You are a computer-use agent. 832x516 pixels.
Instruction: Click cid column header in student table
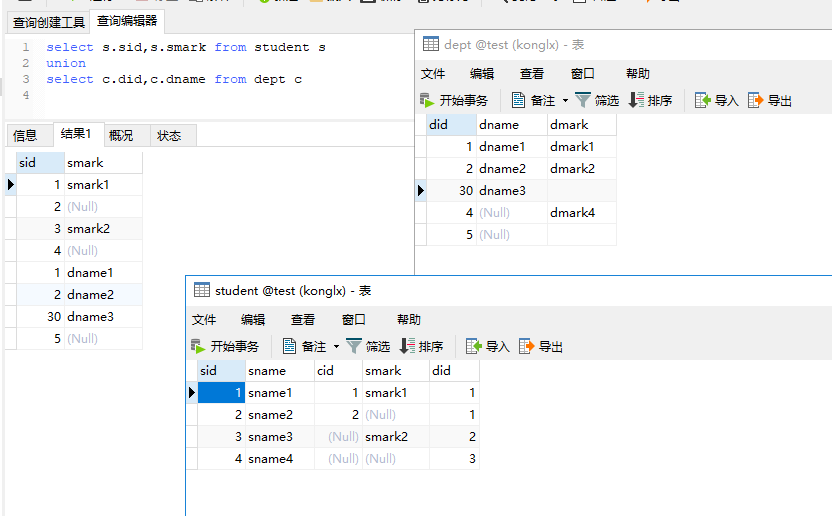click(338, 371)
